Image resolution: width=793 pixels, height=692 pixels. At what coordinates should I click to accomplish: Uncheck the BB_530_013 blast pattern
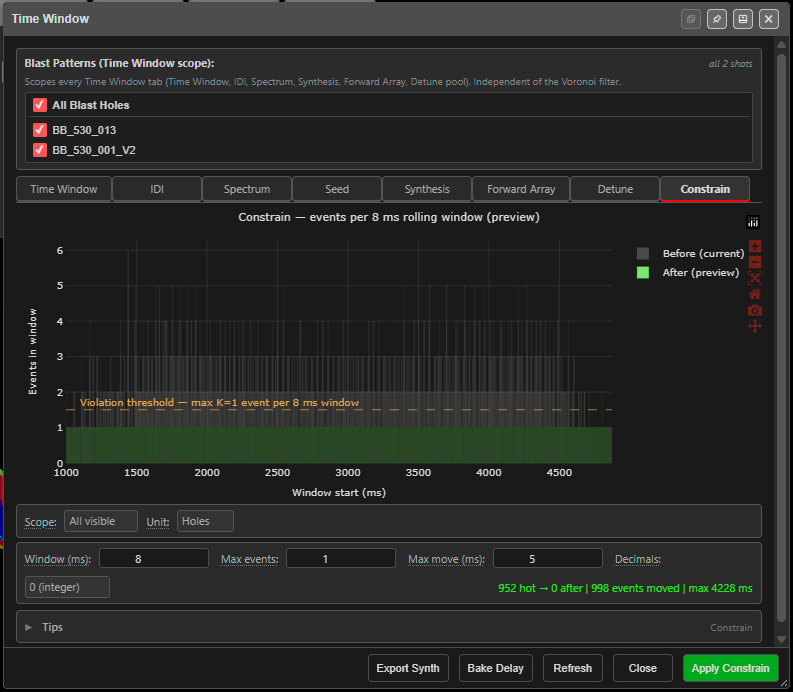pos(40,130)
